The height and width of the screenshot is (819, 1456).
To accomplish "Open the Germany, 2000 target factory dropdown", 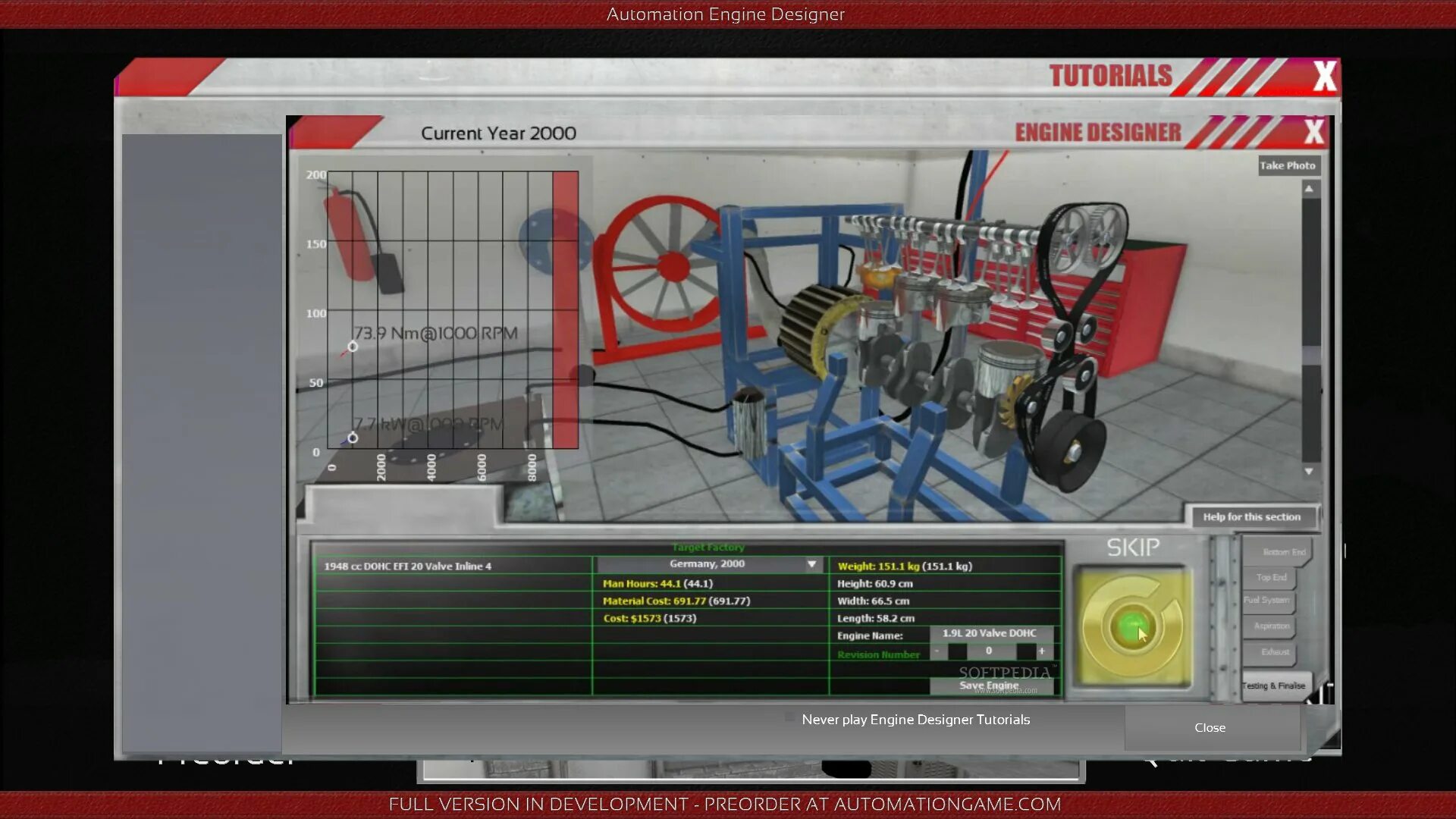I will pos(706,564).
